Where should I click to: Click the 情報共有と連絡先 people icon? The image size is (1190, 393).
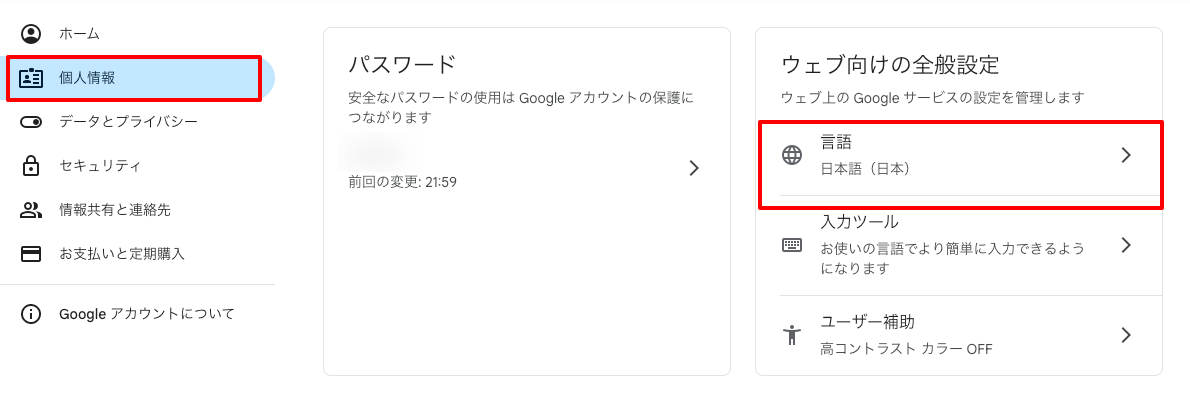(x=31, y=209)
